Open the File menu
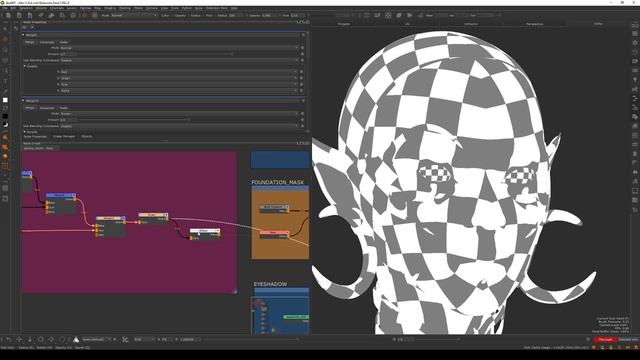Screen dimensions: 640x360 (4, 8)
